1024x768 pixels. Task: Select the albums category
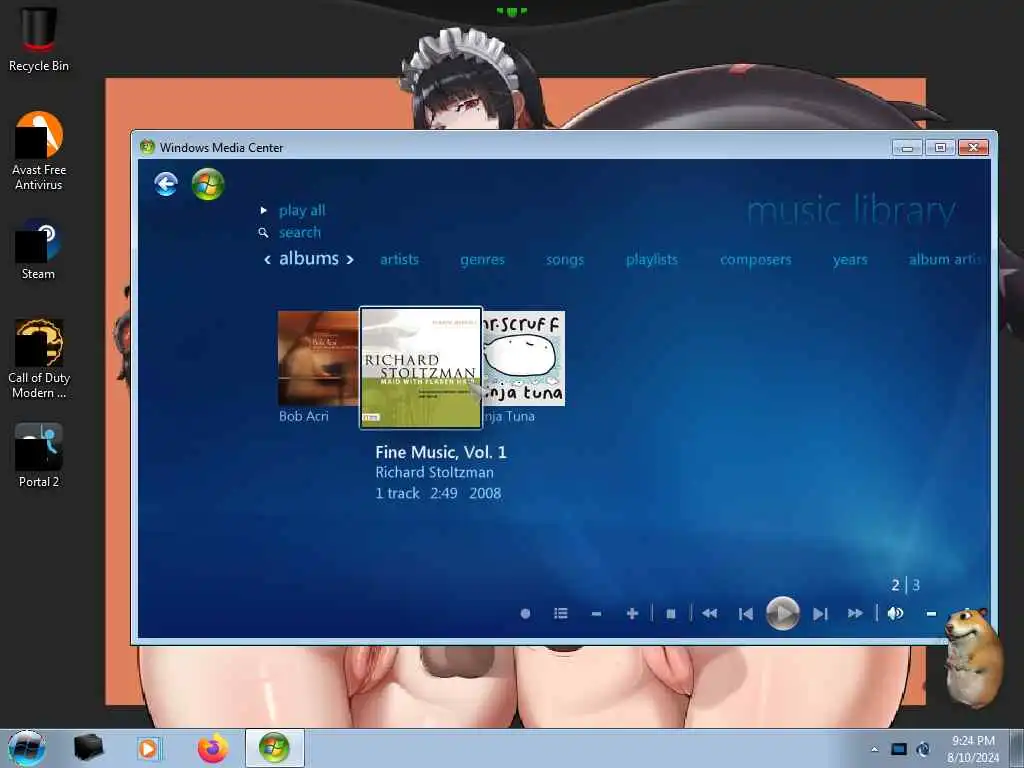(309, 258)
